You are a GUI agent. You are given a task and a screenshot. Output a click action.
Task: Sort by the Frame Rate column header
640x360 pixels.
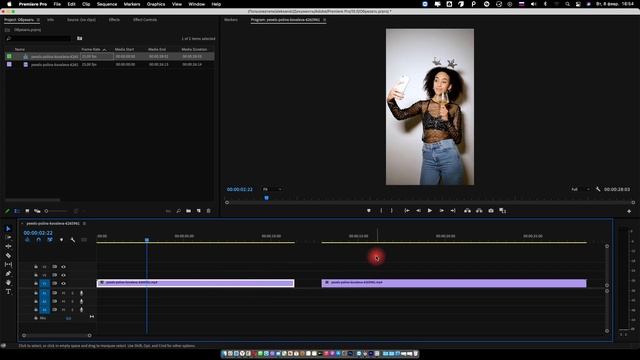[91, 49]
